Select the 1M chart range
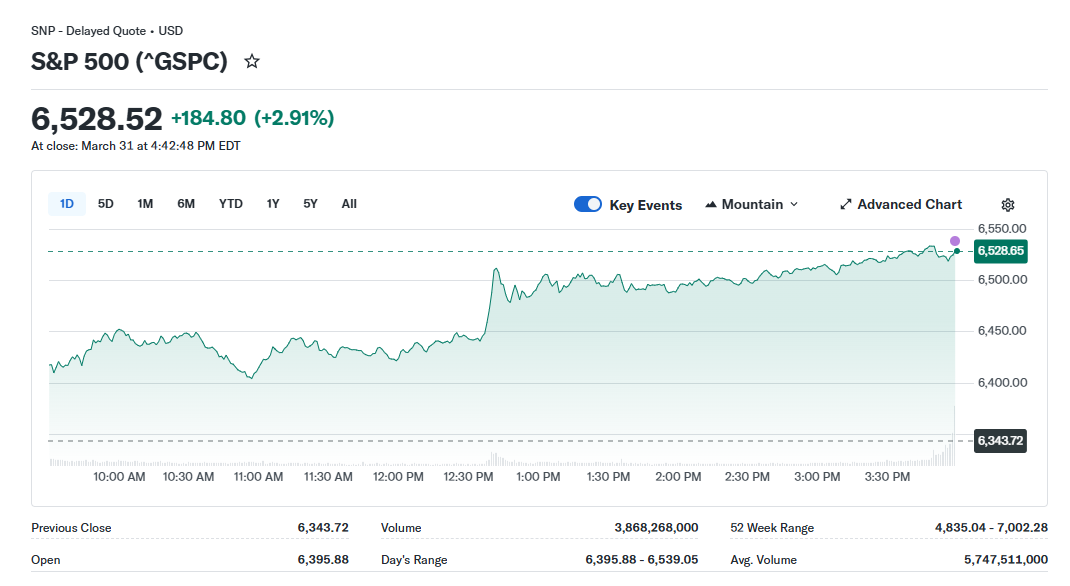 tap(145, 204)
